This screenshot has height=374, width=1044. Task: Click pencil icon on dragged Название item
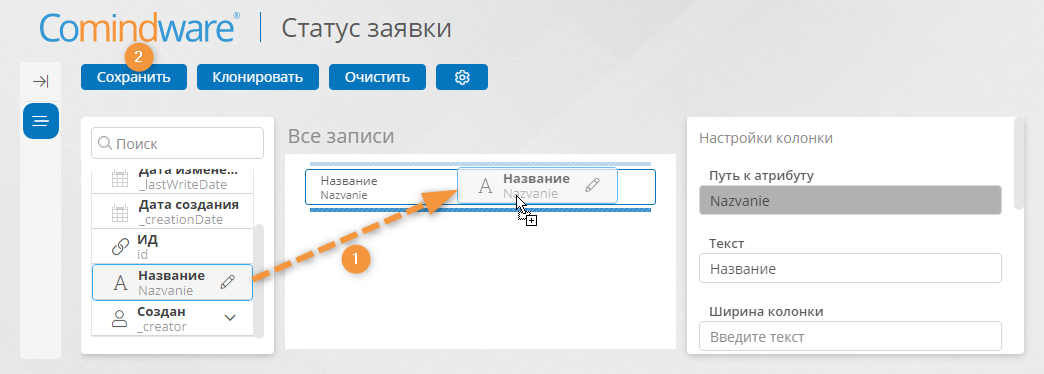pos(592,185)
